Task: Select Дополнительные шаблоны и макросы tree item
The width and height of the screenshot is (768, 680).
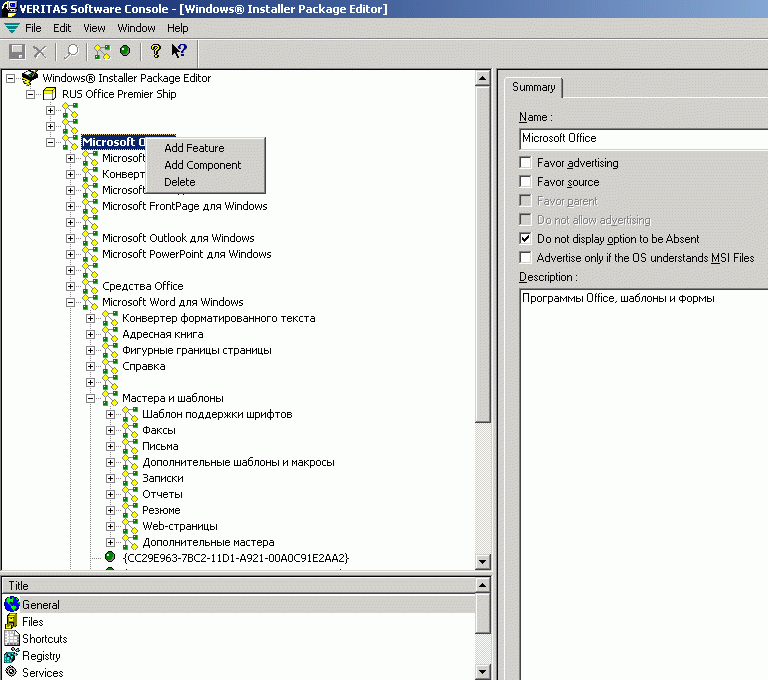Action: coord(239,462)
